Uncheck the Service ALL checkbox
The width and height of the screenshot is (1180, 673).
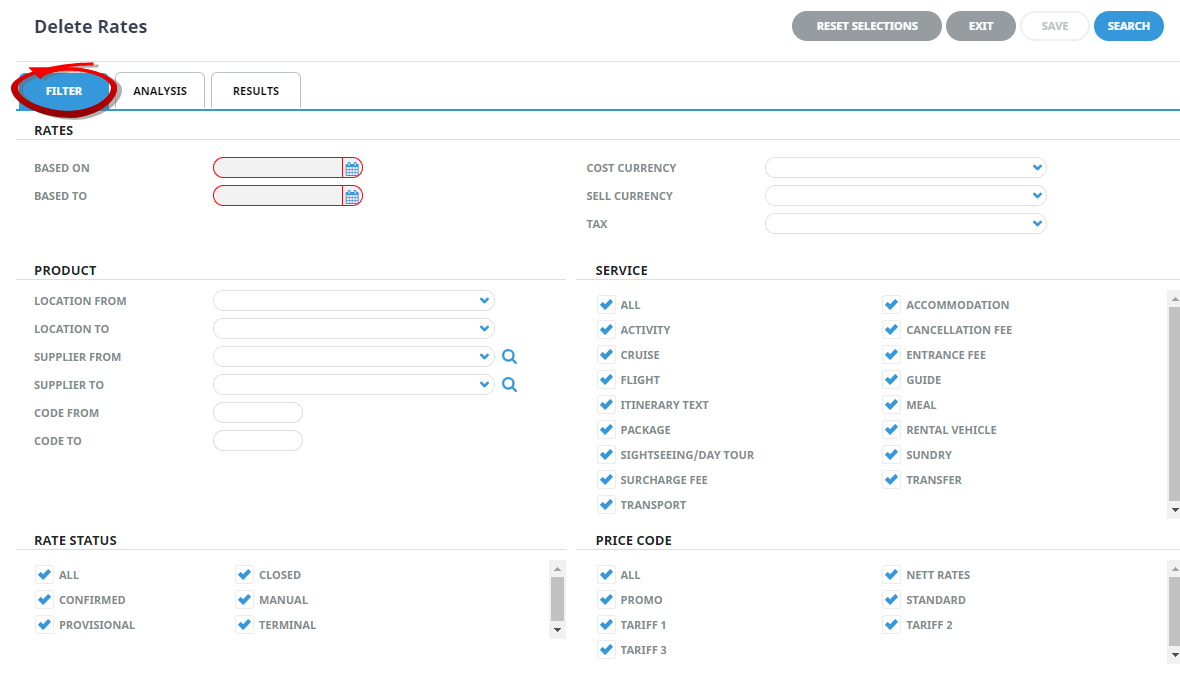coord(606,305)
